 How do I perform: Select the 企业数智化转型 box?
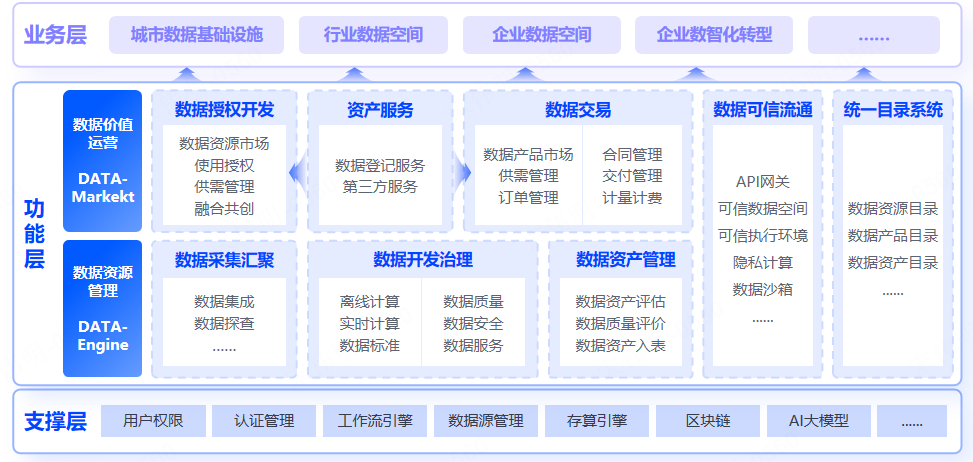[714, 35]
